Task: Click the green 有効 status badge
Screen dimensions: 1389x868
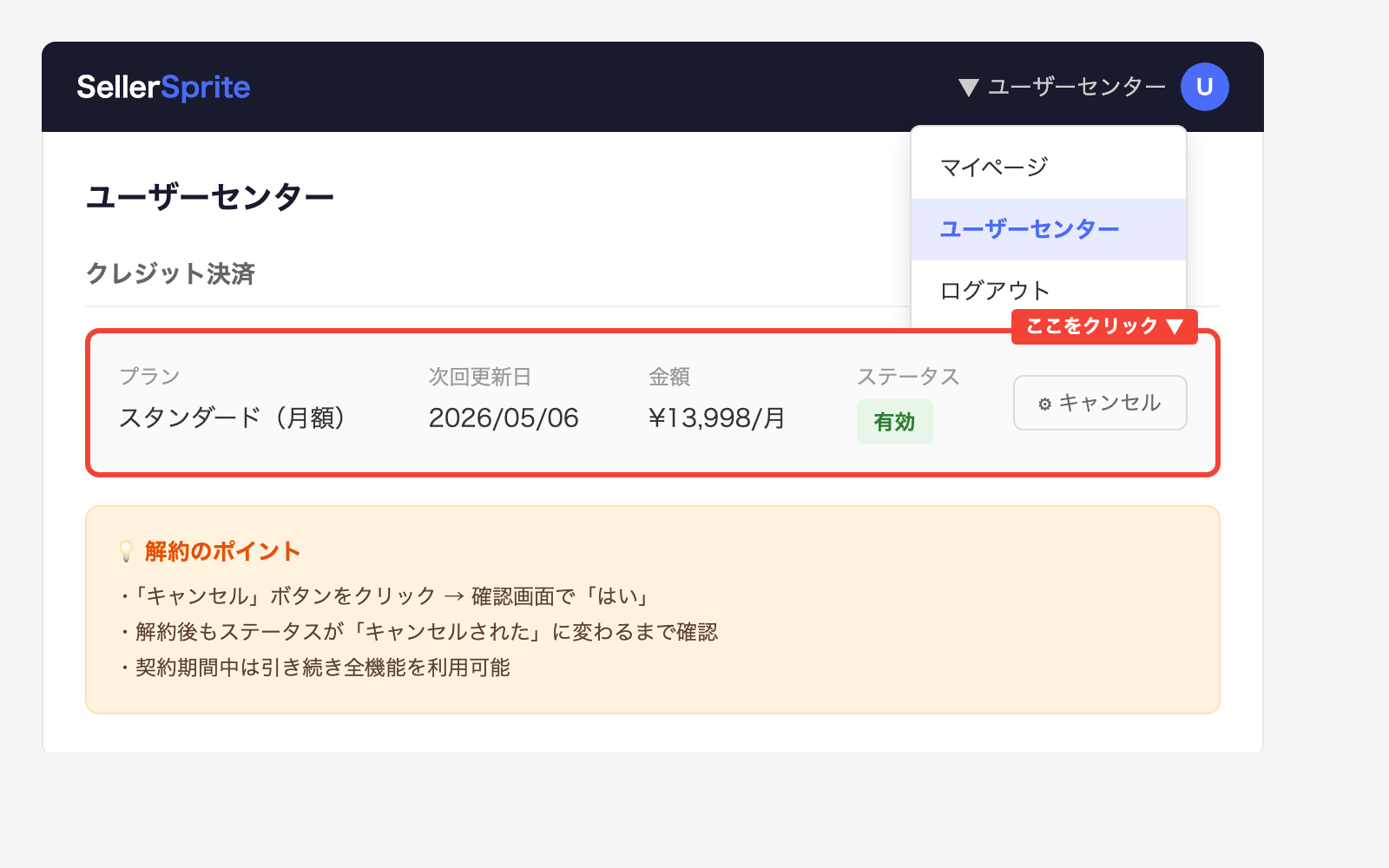Action: pos(894,422)
